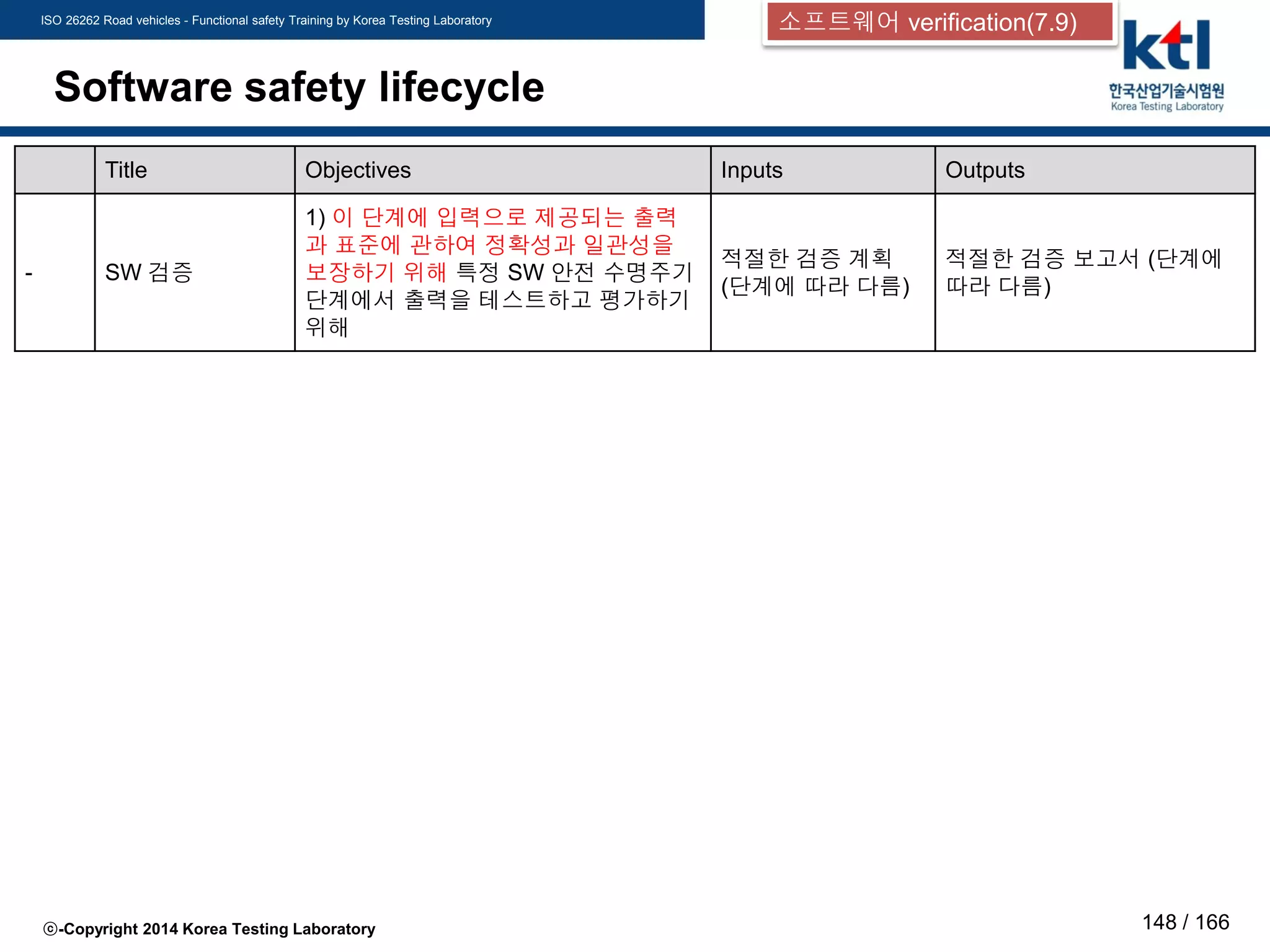Click the dash cell in first column
Viewport: 1270px width, 952px height.
[x=55, y=273]
